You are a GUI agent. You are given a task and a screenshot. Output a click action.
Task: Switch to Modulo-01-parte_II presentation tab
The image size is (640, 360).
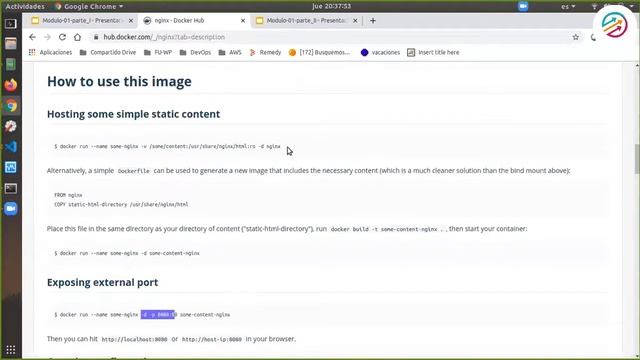tap(306, 20)
